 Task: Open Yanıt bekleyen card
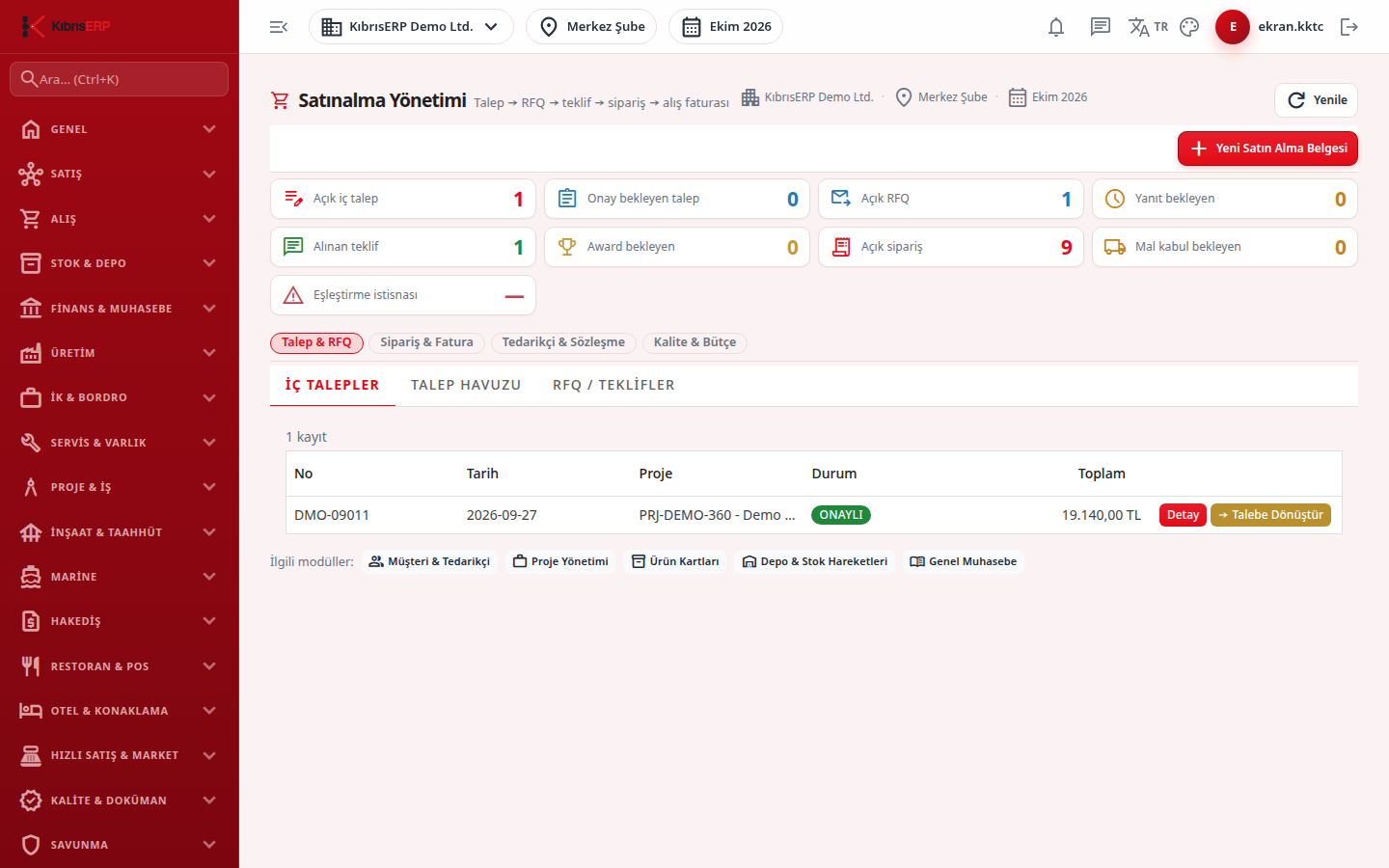[x=1225, y=199]
